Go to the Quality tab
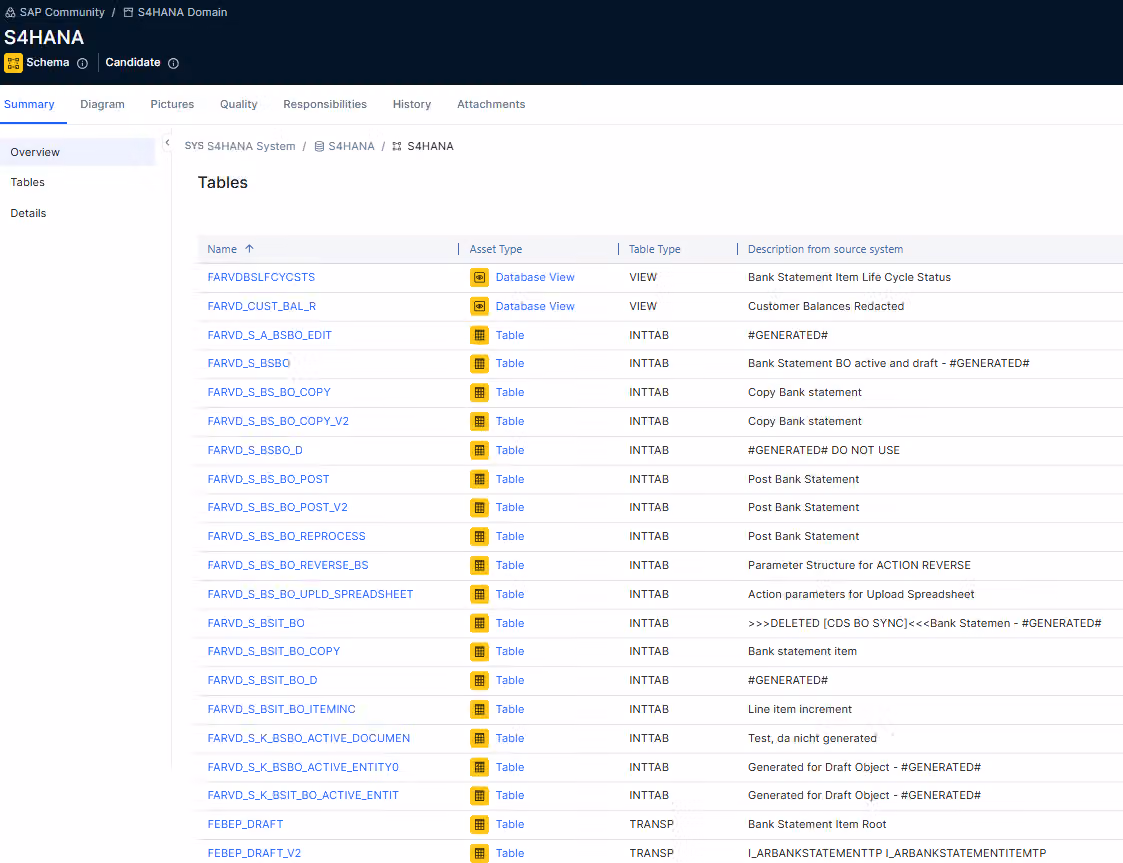Viewport: 1123px width, 863px height. coord(238,105)
